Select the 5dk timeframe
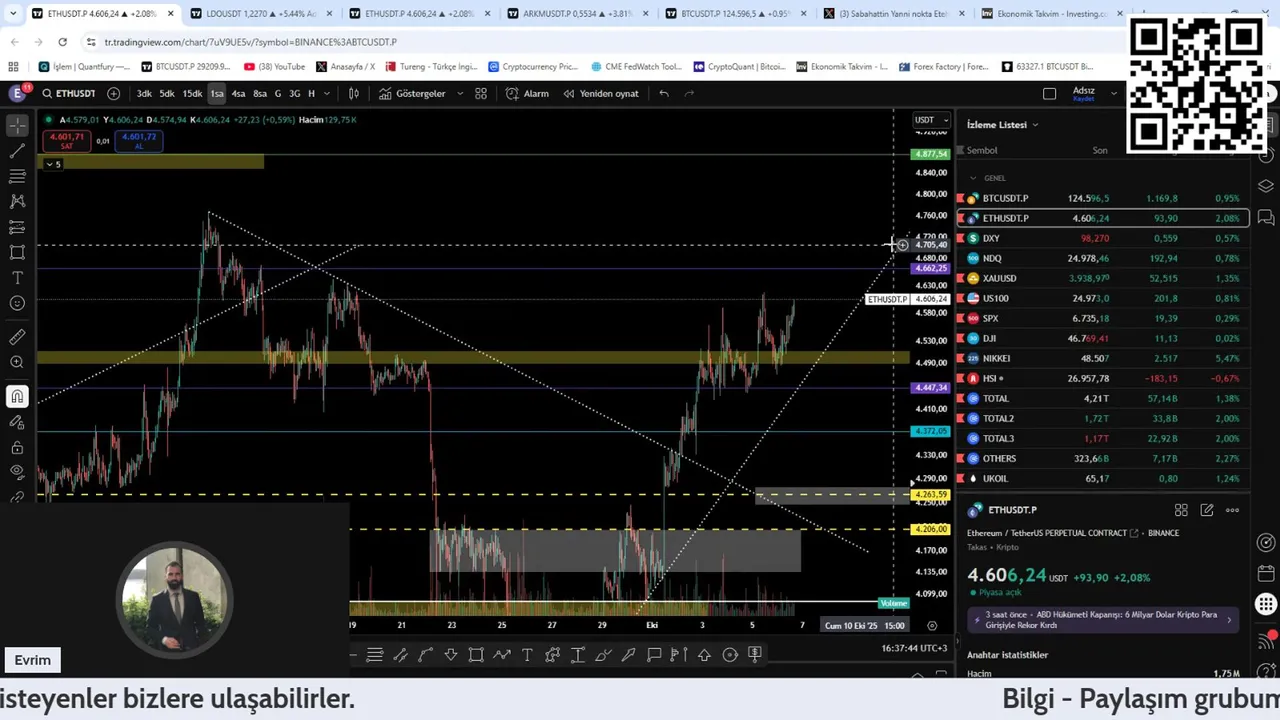Image resolution: width=1280 pixels, height=720 pixels. click(167, 93)
